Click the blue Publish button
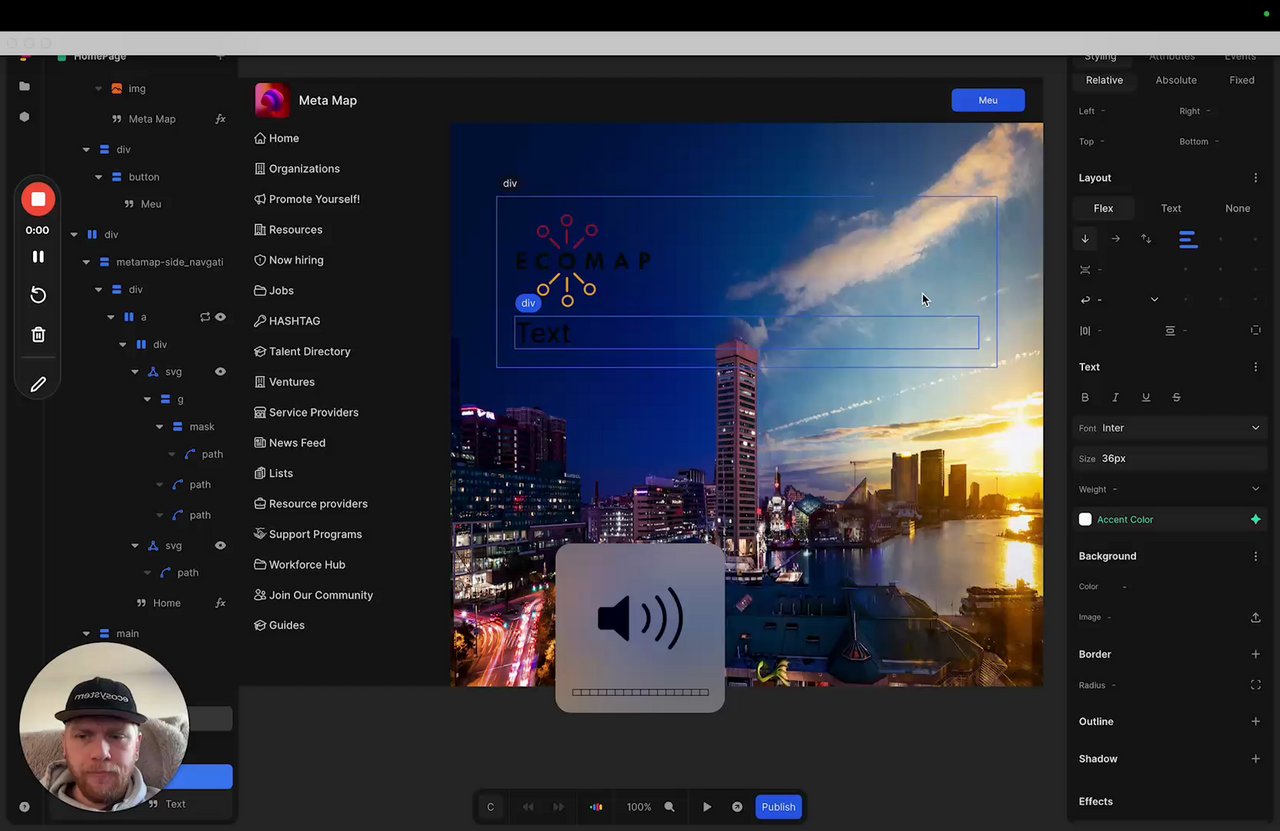This screenshot has height=831, width=1280. coord(778,807)
